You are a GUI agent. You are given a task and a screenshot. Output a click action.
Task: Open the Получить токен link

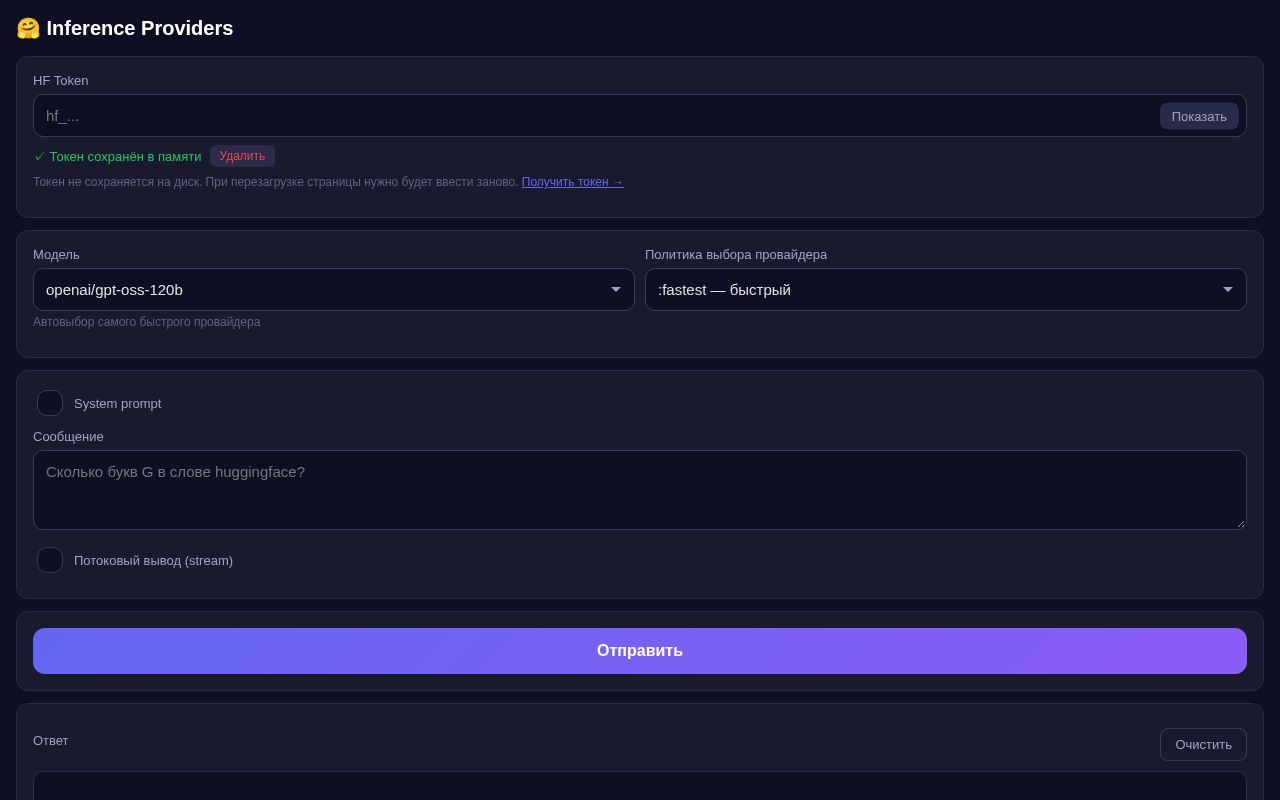pyautogui.click(x=572, y=182)
